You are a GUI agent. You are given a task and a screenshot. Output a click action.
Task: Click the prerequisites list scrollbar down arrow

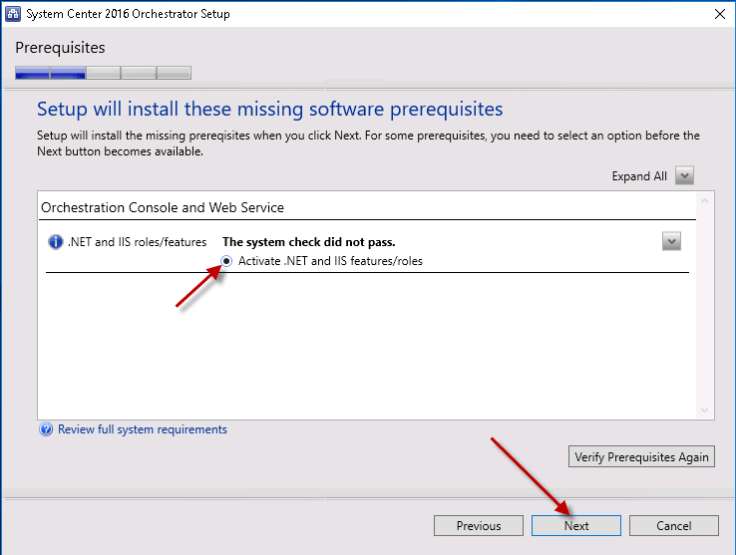pyautogui.click(x=705, y=410)
